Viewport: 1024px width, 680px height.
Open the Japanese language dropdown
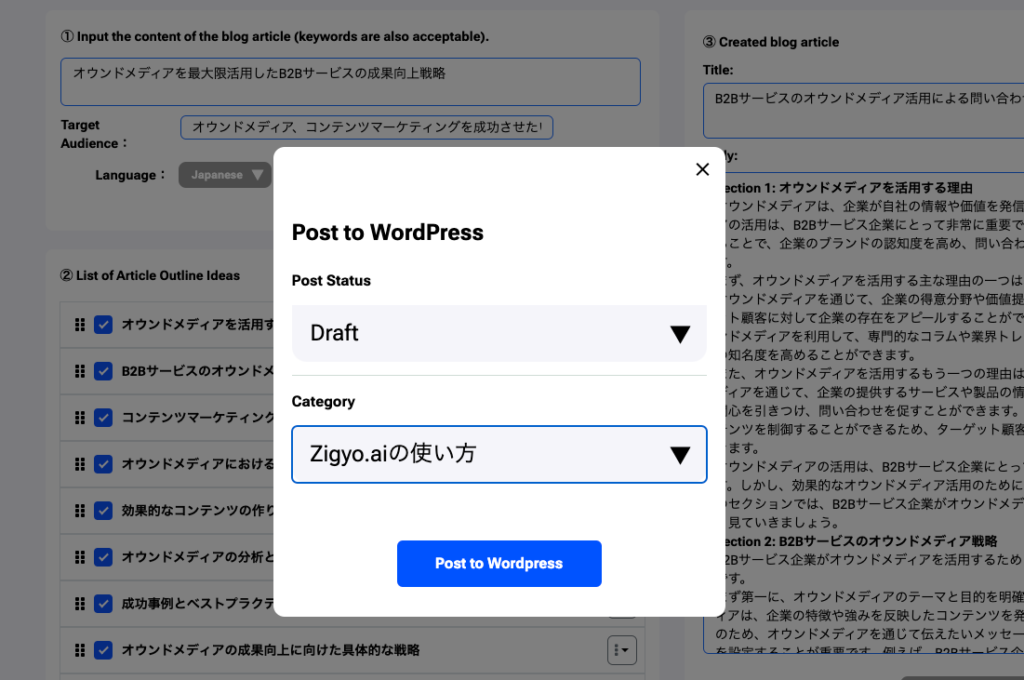coord(225,175)
